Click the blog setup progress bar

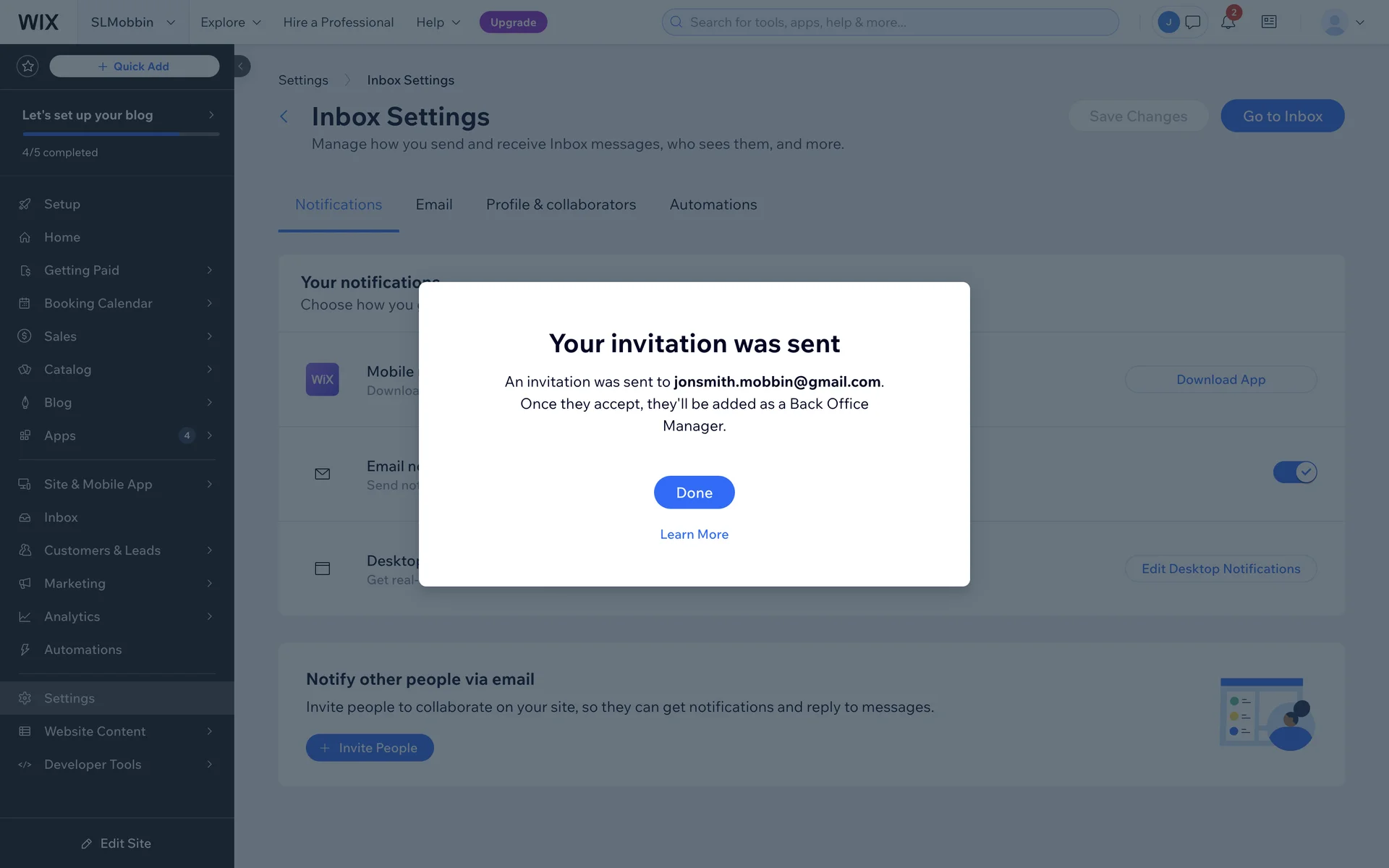[121, 134]
